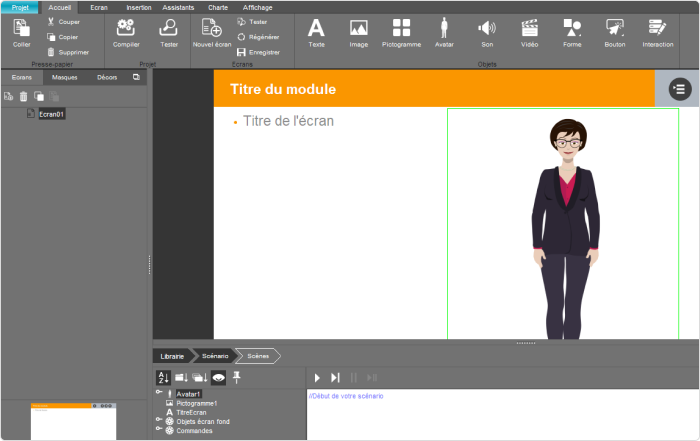
Task: Click Enregistrer to save the screen
Action: 258,52
